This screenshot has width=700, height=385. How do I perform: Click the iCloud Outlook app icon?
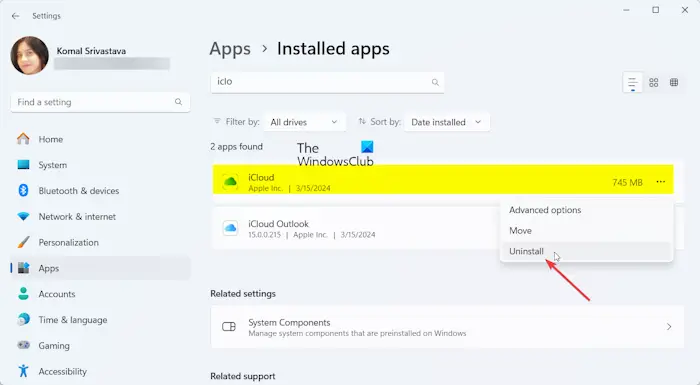coord(230,228)
